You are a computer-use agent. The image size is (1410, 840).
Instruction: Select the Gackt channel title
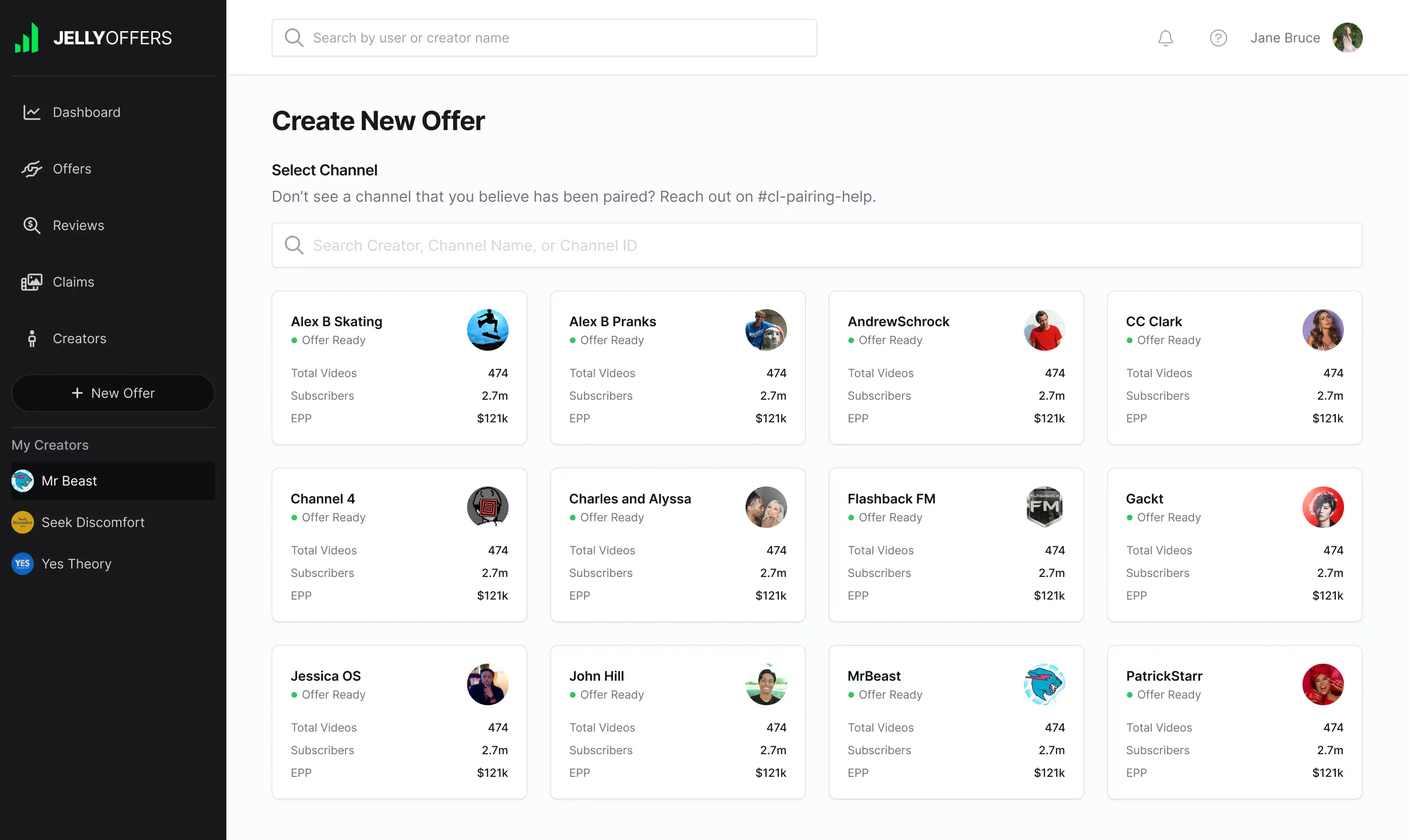[x=1145, y=499]
